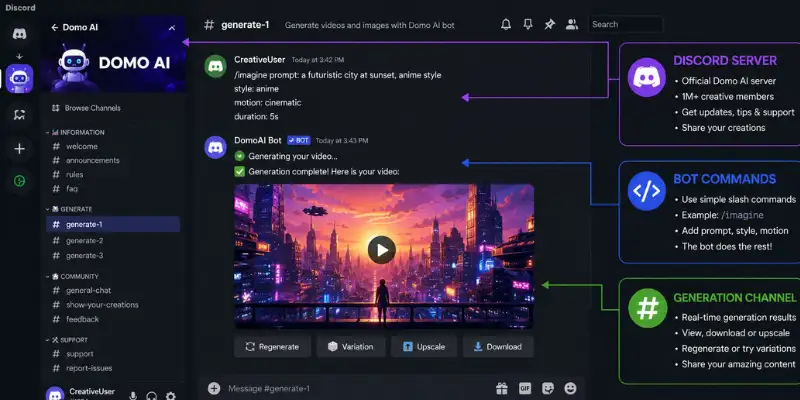Open the GIF picker
800x400 pixels.
[x=525, y=389]
